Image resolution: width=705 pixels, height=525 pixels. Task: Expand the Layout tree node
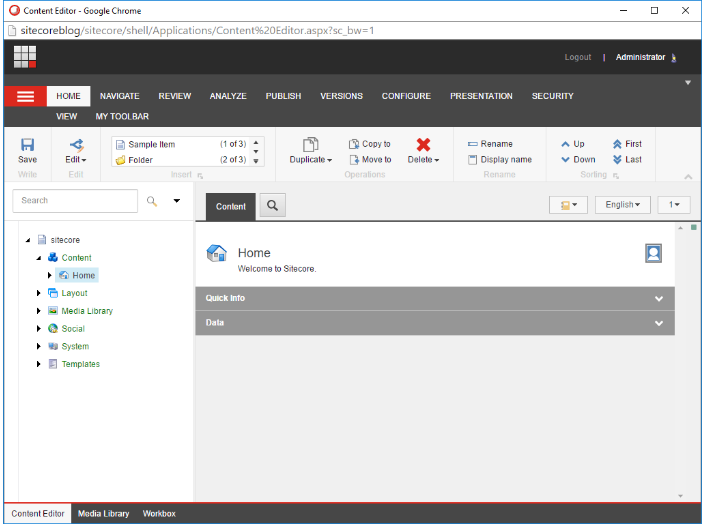[39, 293]
